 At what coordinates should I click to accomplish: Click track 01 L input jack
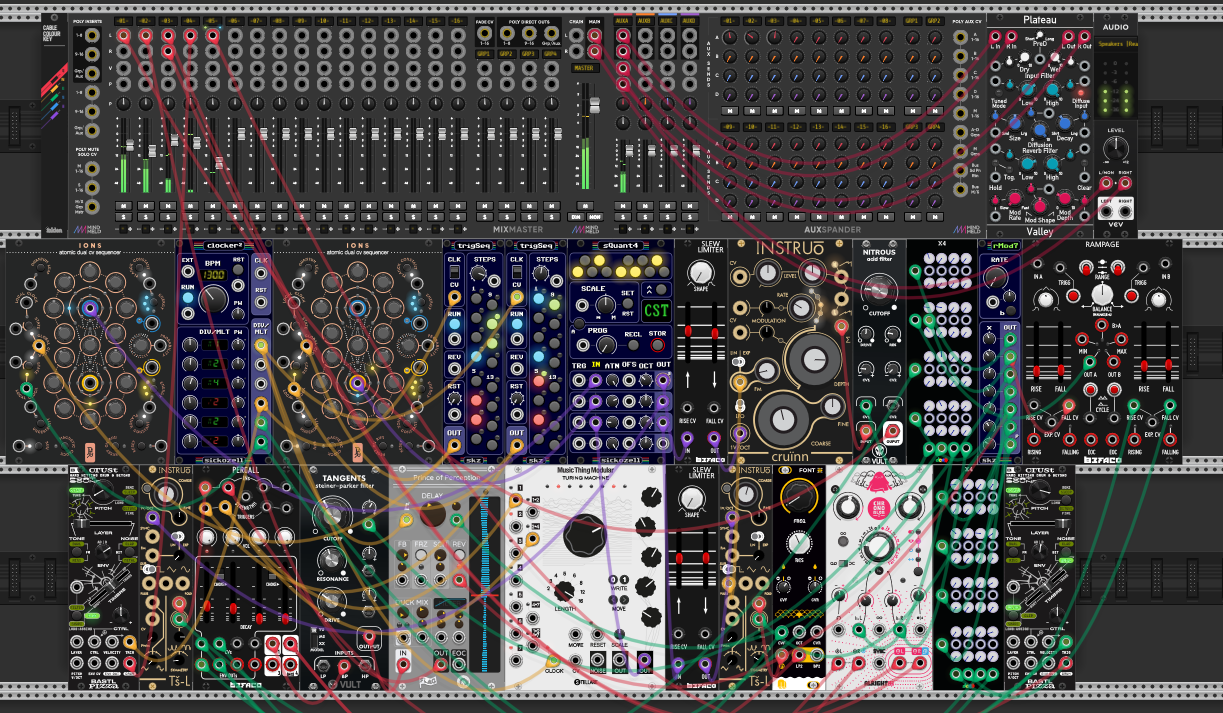[x=122, y=35]
